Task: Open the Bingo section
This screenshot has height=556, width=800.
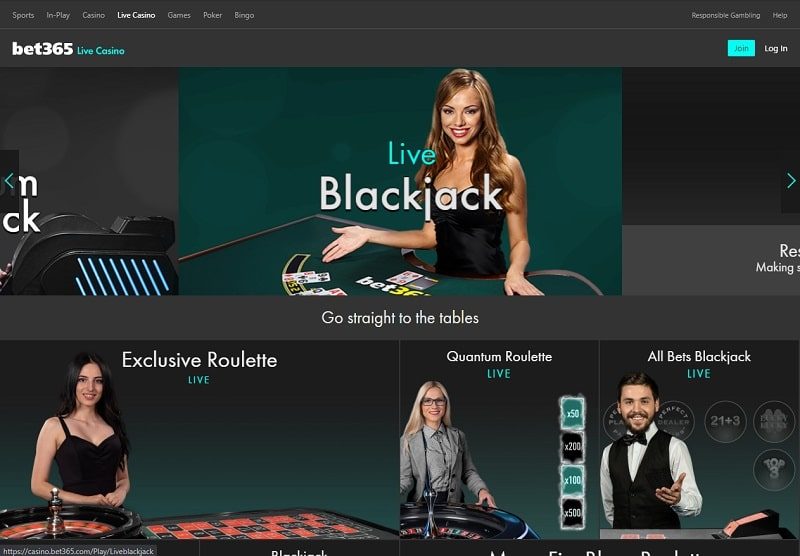Action: (244, 15)
